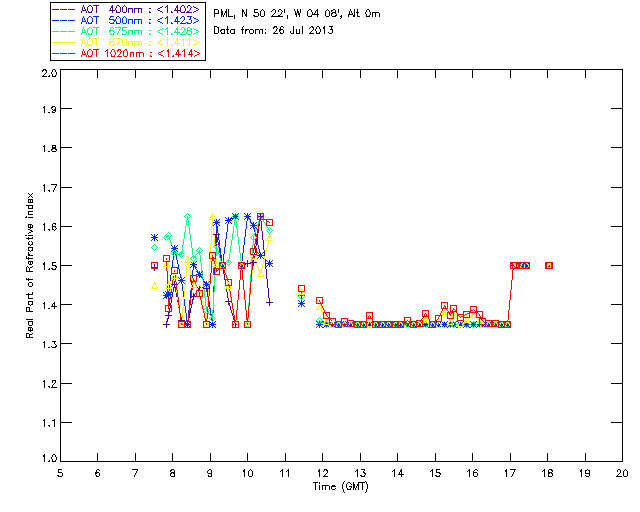Click the 18 x-axis hour label

click(548, 473)
